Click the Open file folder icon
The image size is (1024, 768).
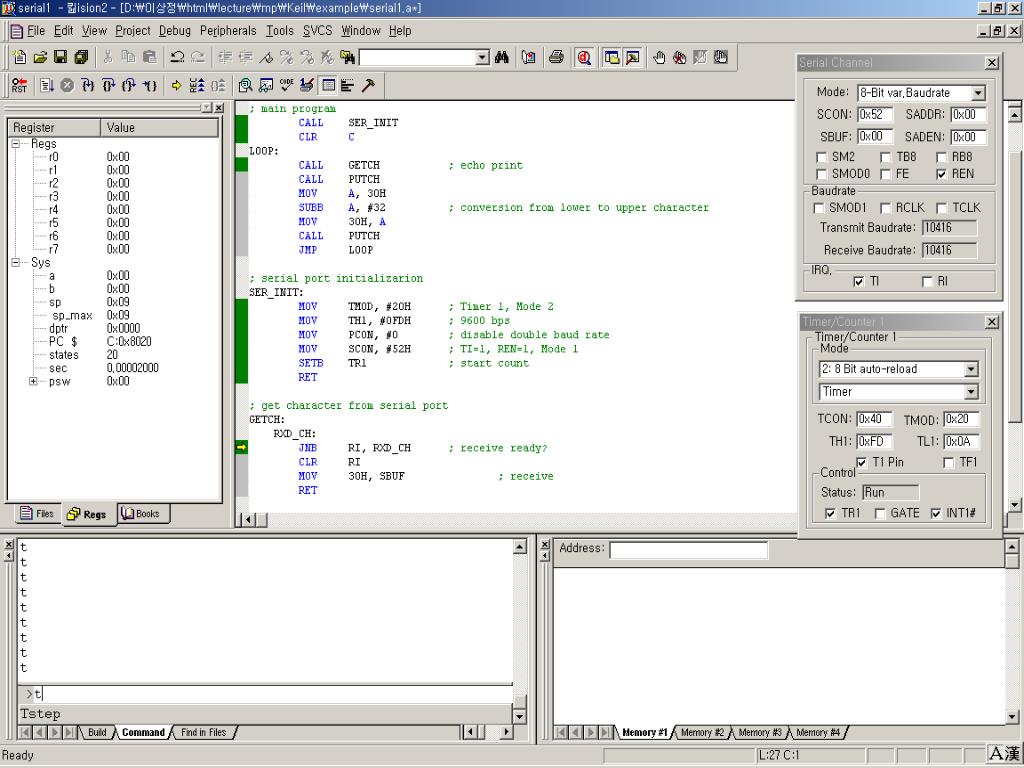coord(41,57)
